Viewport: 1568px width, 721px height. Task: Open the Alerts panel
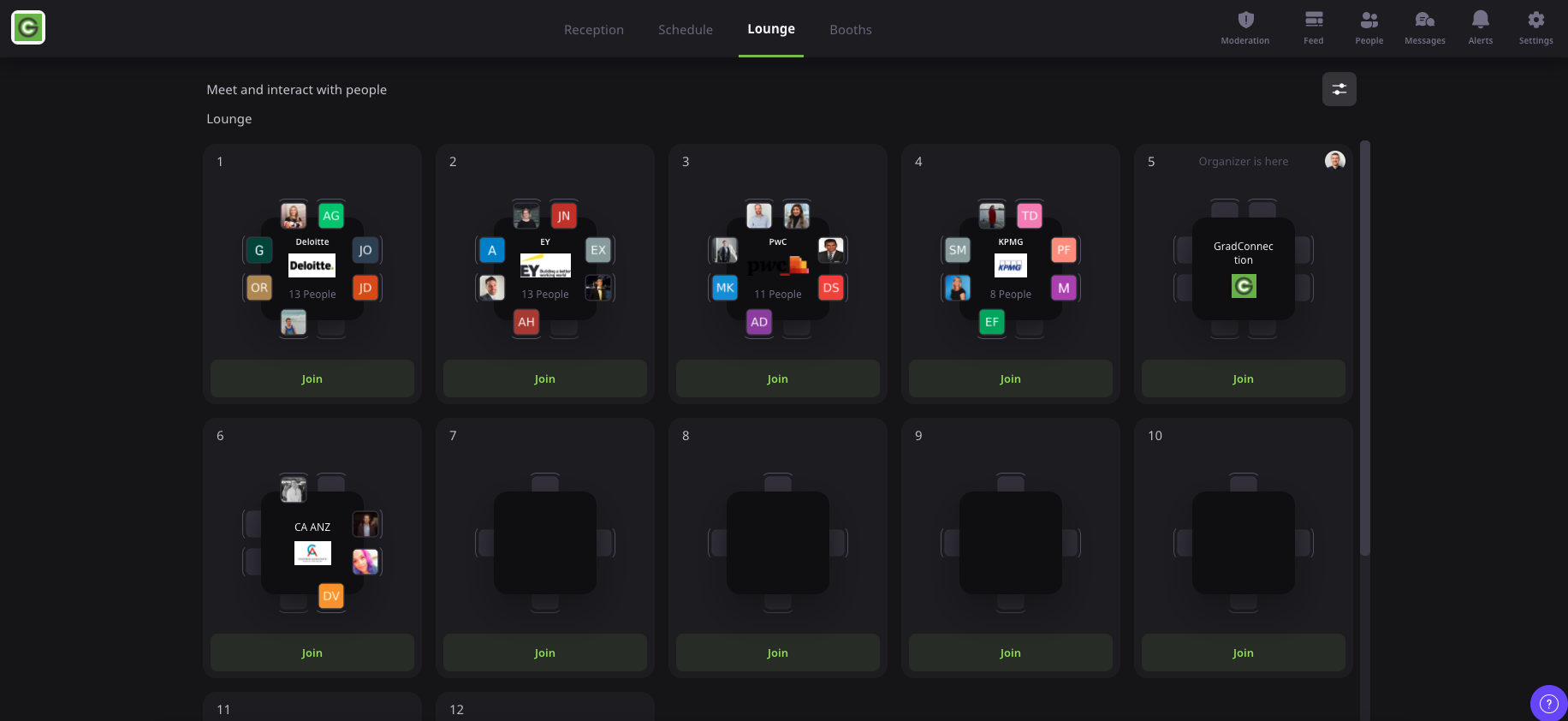coord(1481,28)
